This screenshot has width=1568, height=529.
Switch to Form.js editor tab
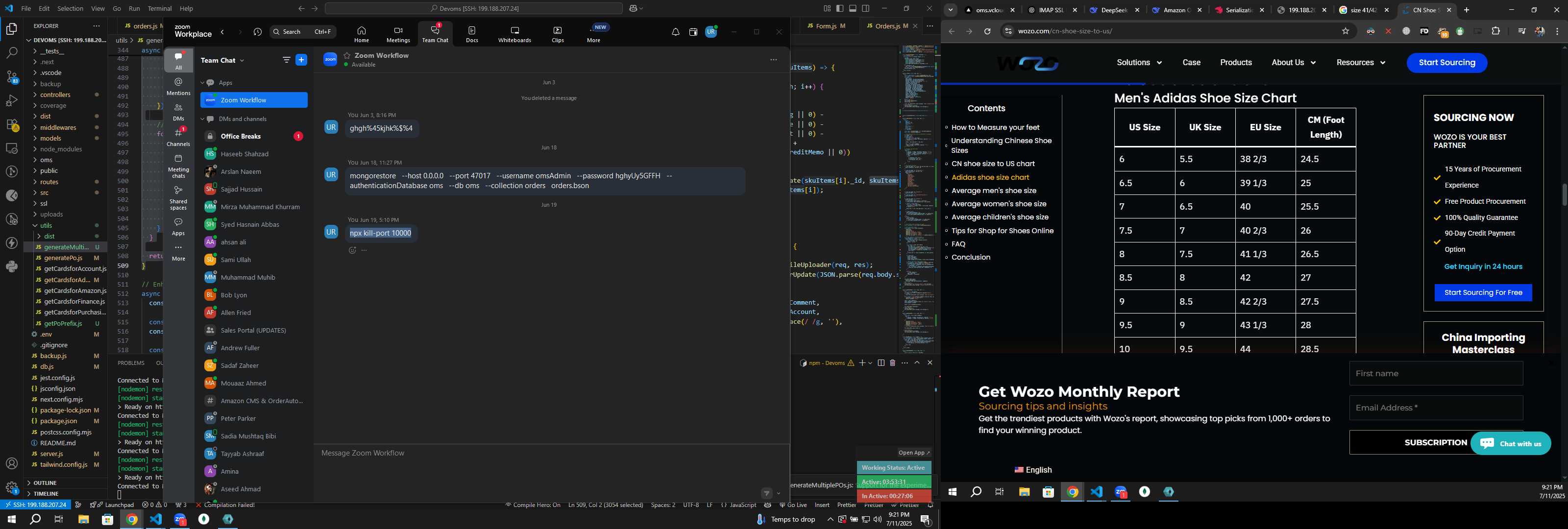pos(826,26)
